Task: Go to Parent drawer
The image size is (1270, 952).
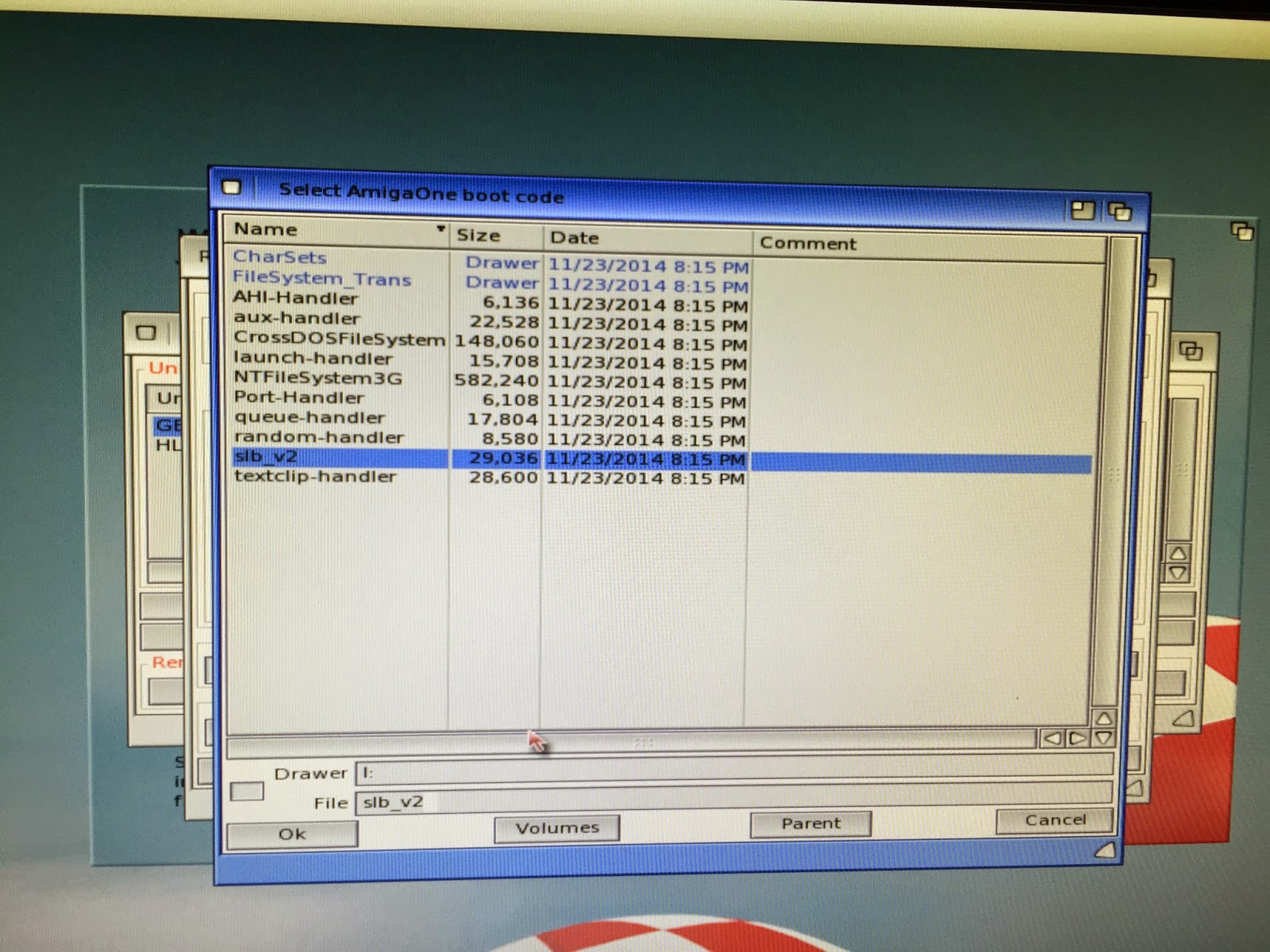Action: point(810,823)
